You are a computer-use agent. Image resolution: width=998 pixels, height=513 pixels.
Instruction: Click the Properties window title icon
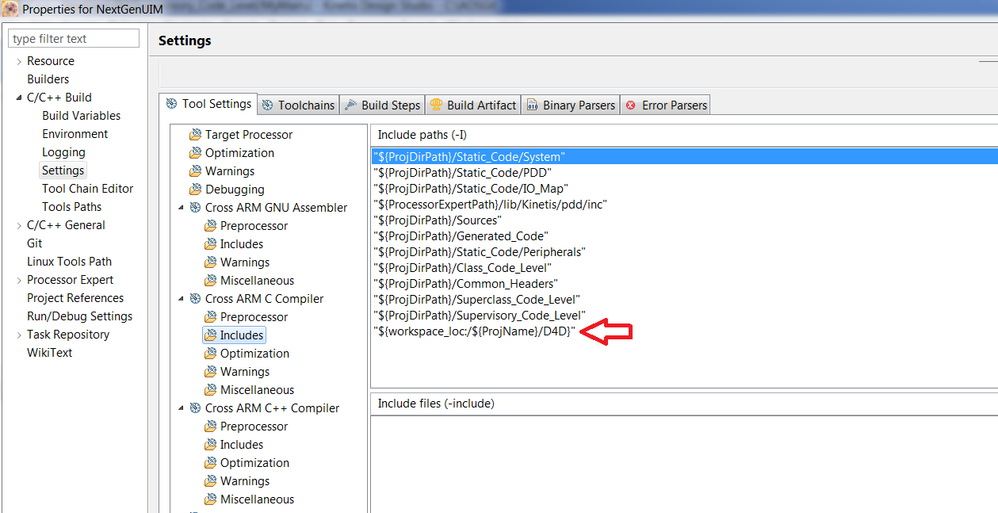tap(10, 9)
